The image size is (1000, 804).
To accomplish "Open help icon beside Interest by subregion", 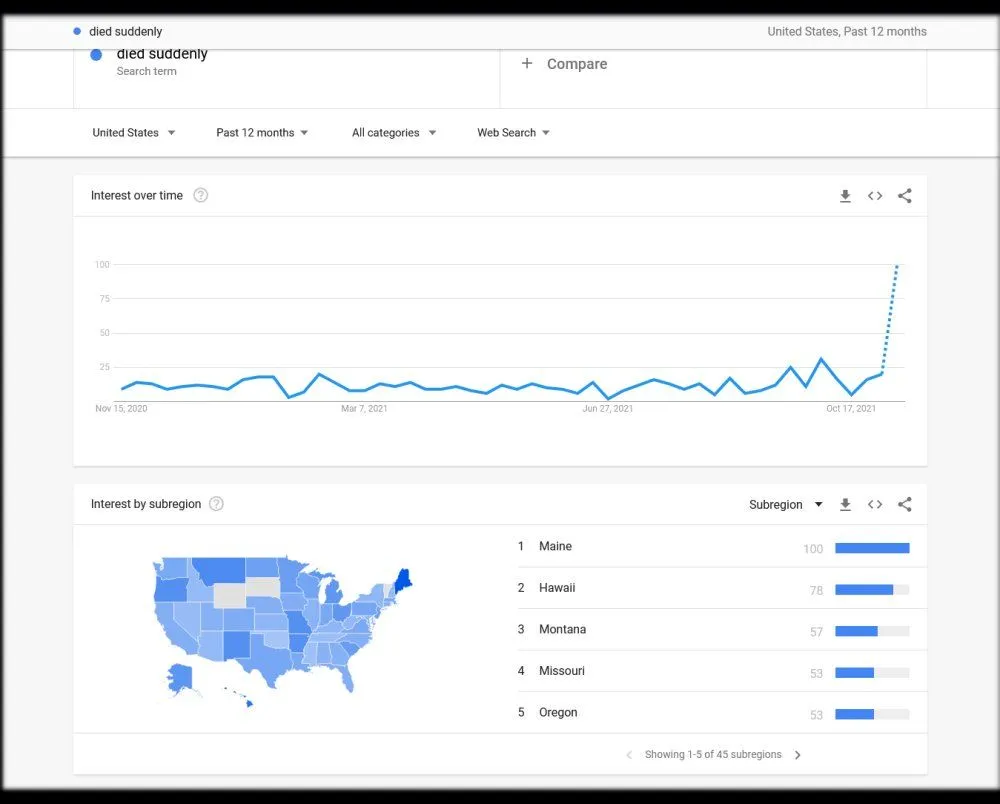I will [x=216, y=504].
